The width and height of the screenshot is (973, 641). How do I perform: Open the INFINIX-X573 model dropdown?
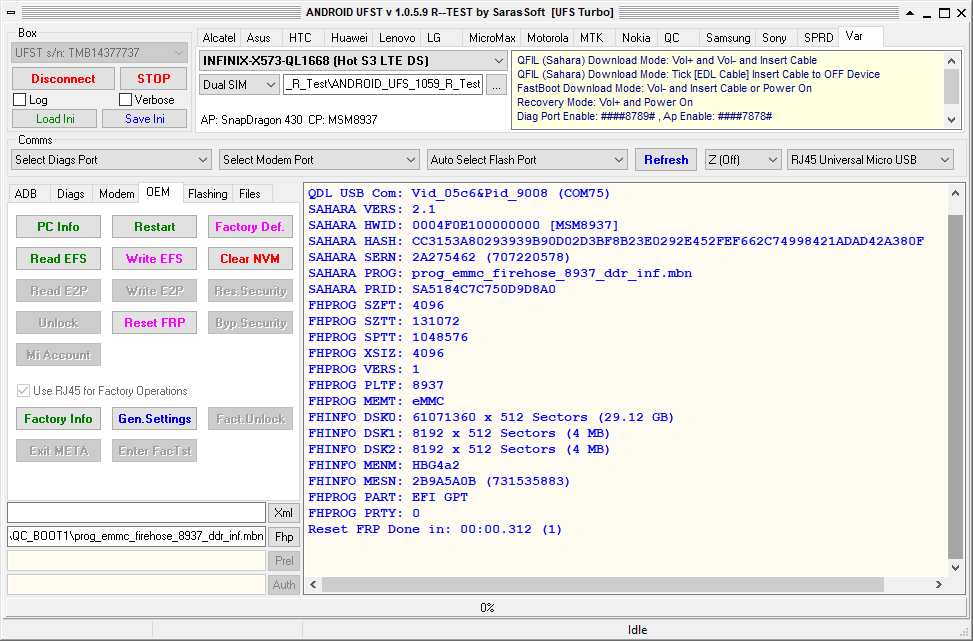click(x=353, y=61)
